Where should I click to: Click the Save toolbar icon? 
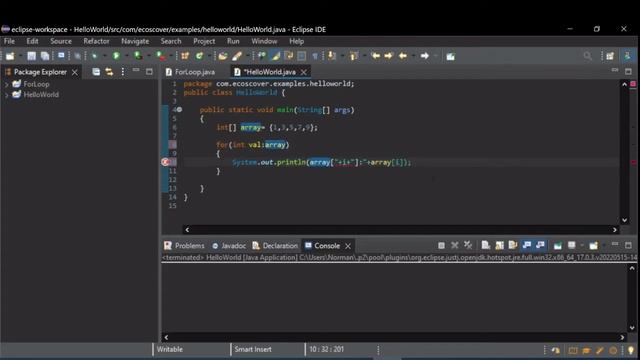point(31,56)
